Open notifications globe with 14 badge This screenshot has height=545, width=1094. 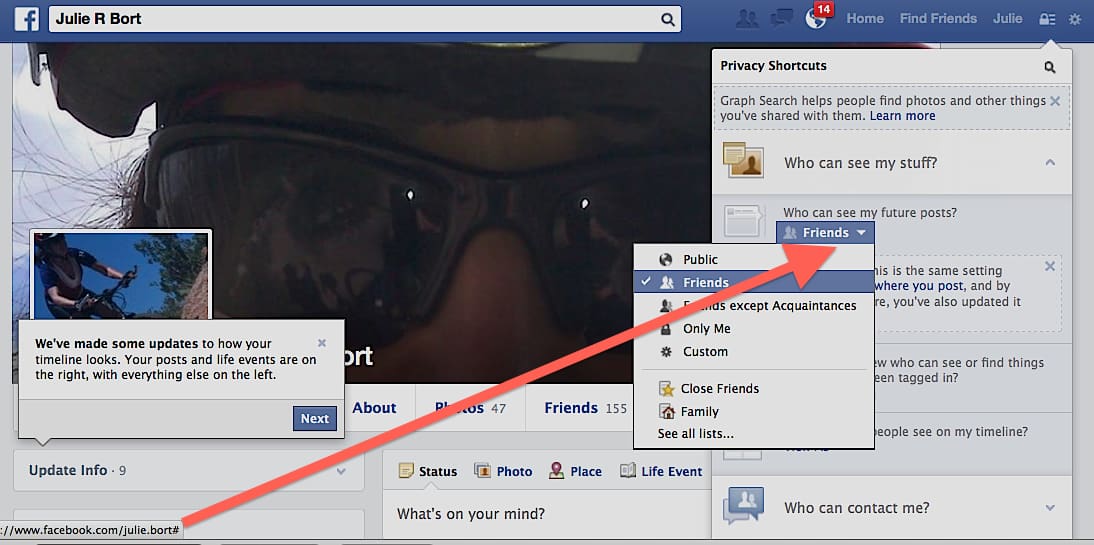pos(816,18)
